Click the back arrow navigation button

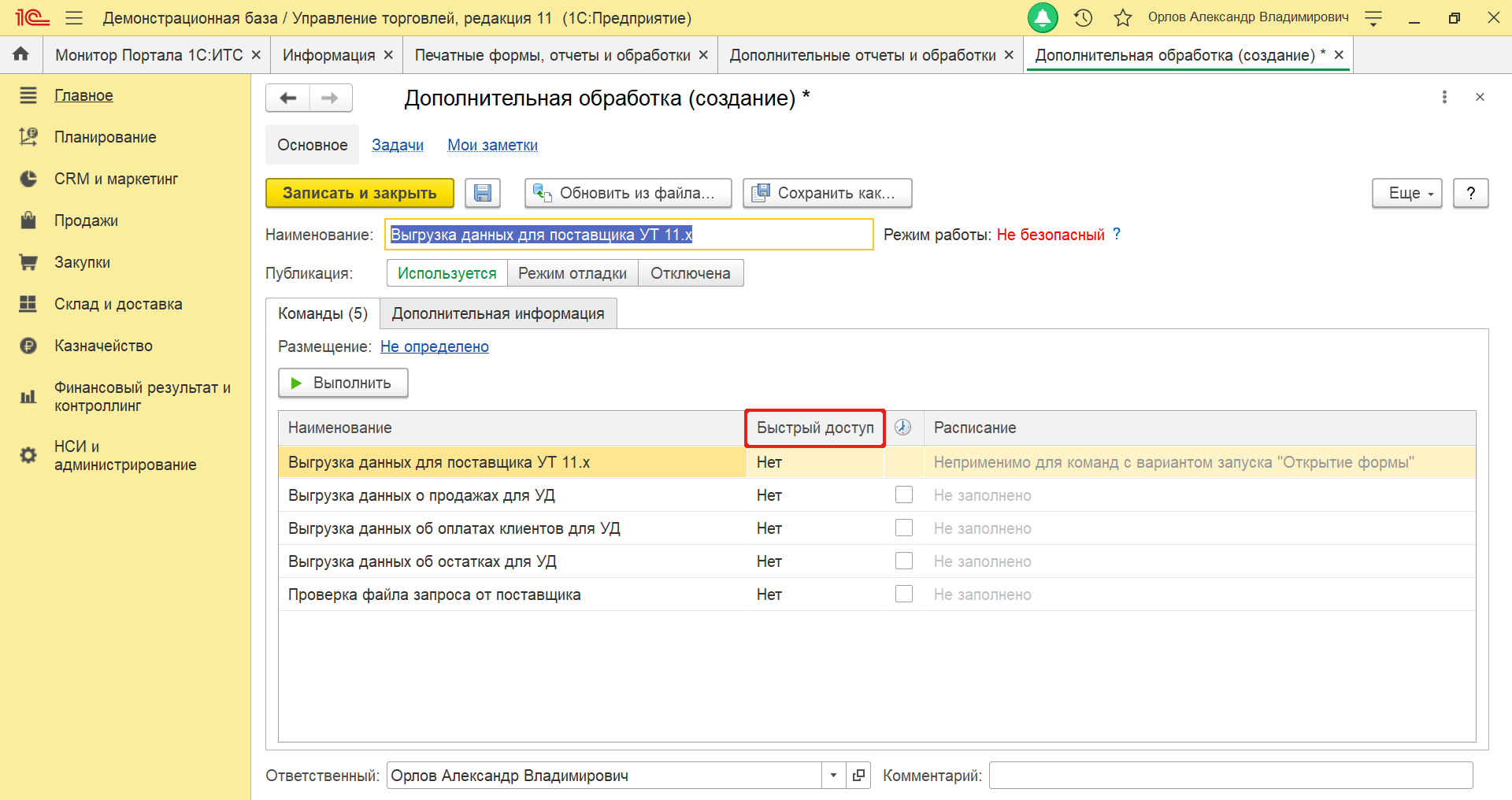click(x=288, y=98)
